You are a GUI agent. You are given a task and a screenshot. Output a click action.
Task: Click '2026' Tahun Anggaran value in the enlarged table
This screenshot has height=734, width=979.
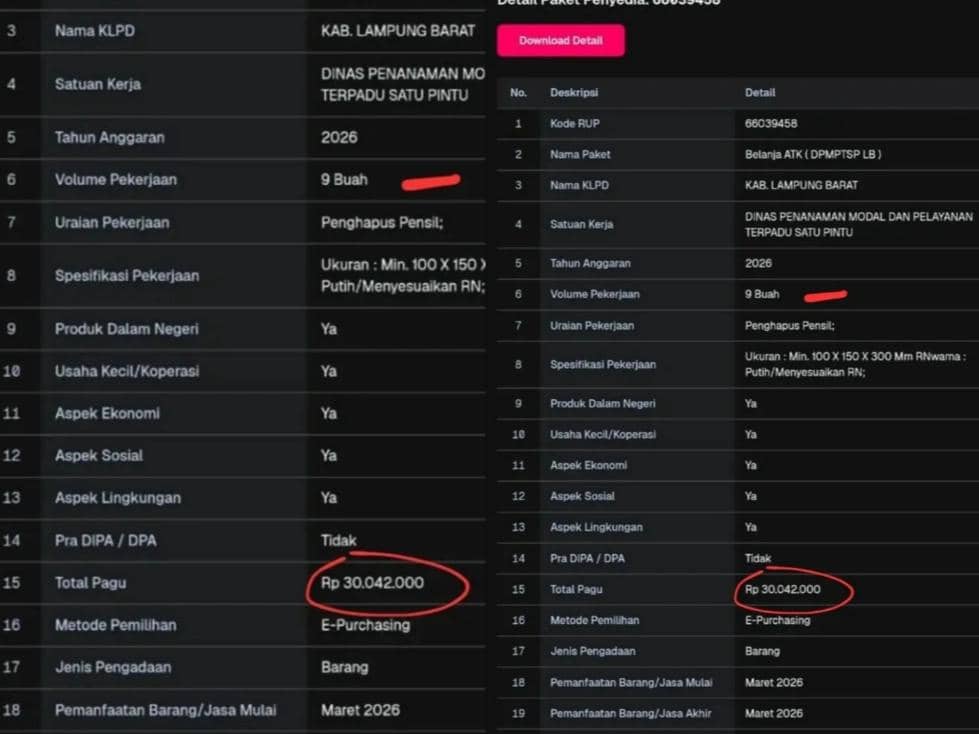[339, 137]
